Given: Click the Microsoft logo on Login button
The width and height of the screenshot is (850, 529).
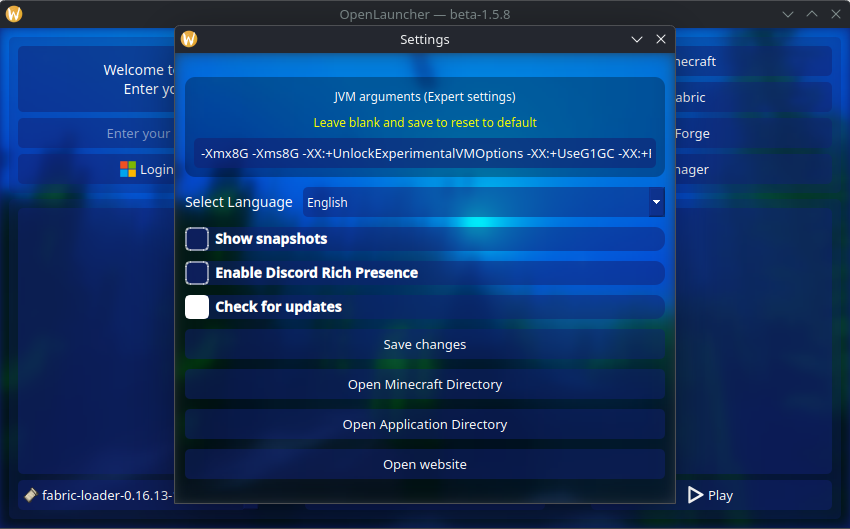Looking at the screenshot, I should (x=128, y=169).
